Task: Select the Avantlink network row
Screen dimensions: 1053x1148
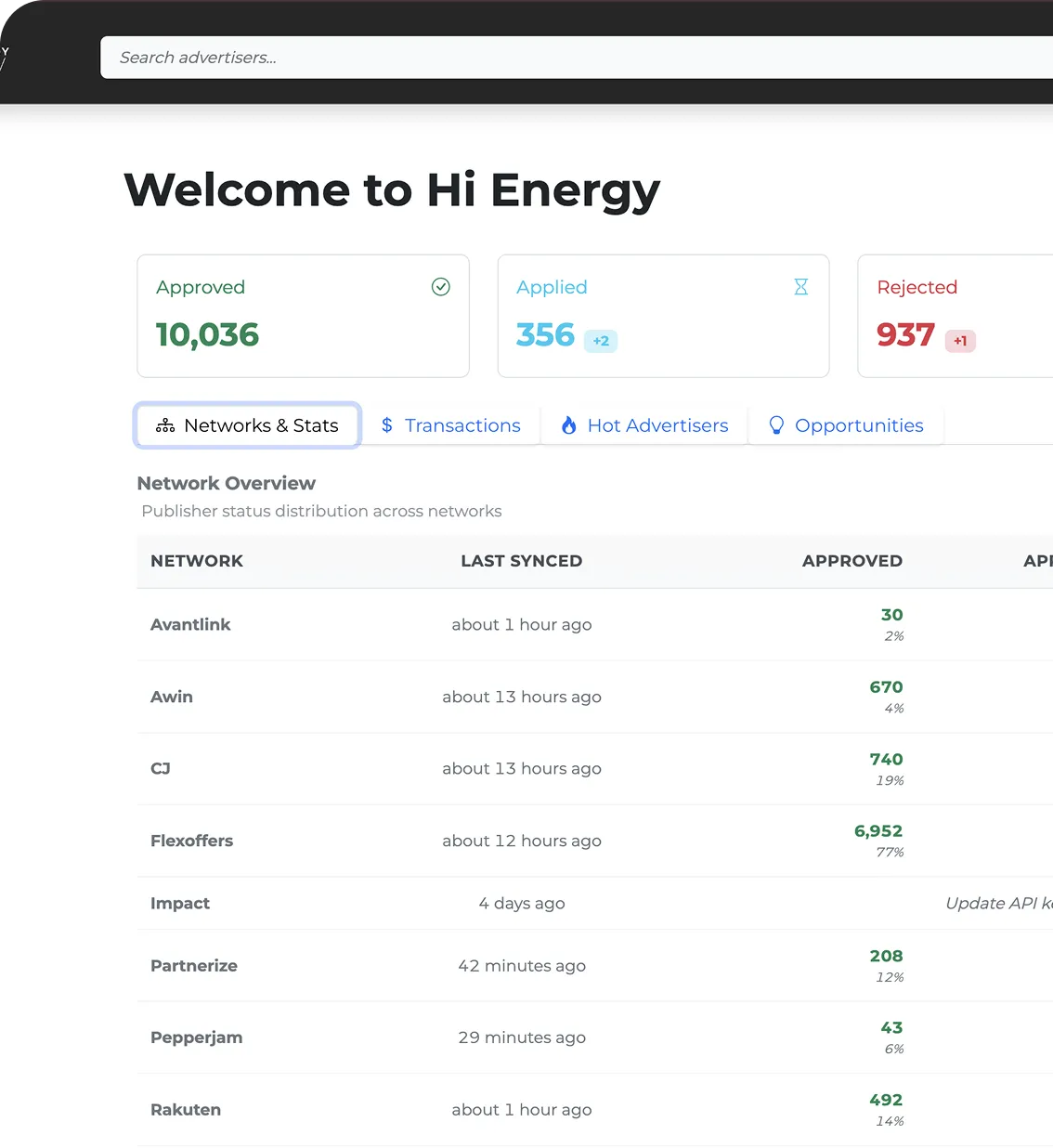Action: [x=595, y=625]
